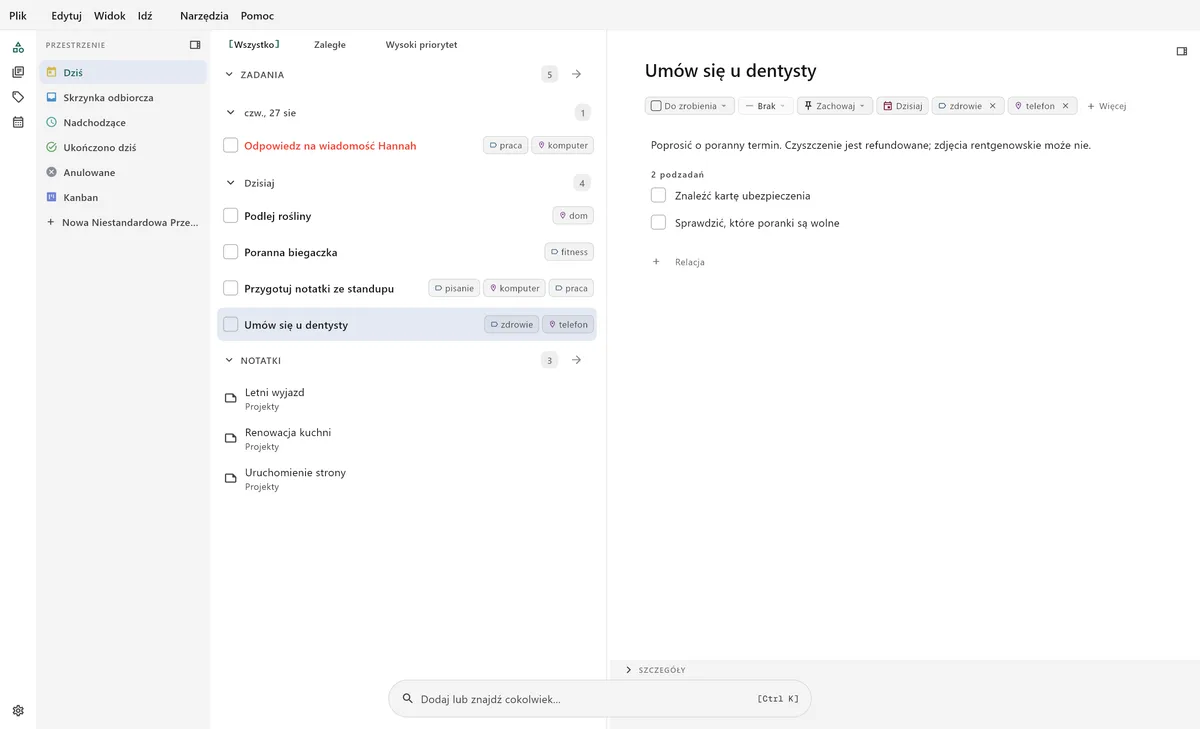
Task: Check subtask Sprawdzić, które poranki są wolne
Action: pyautogui.click(x=658, y=222)
